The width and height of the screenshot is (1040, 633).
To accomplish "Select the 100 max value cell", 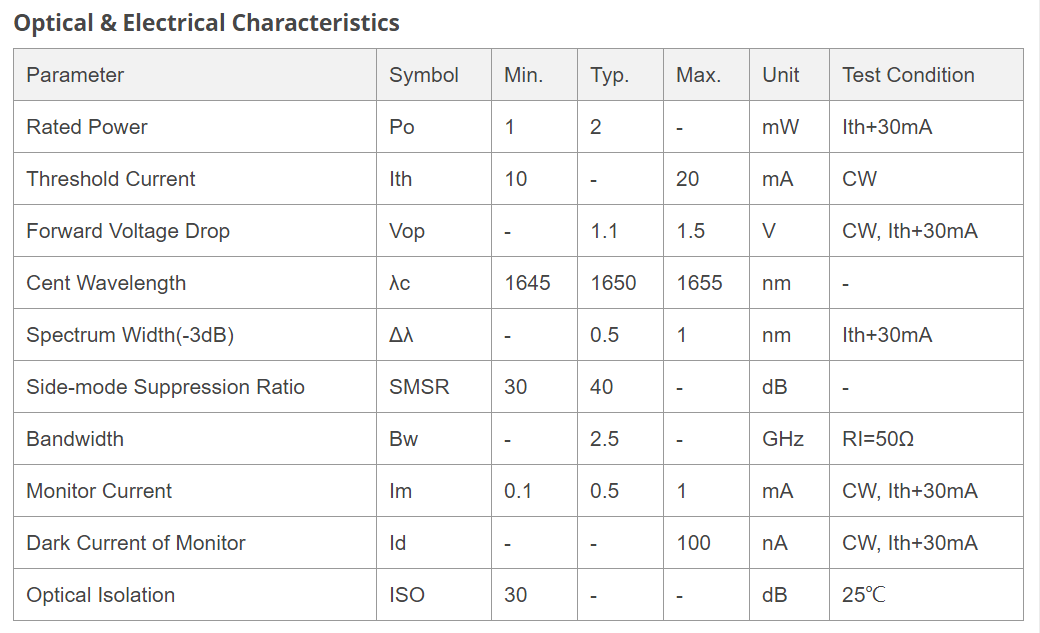I will pos(706,543).
